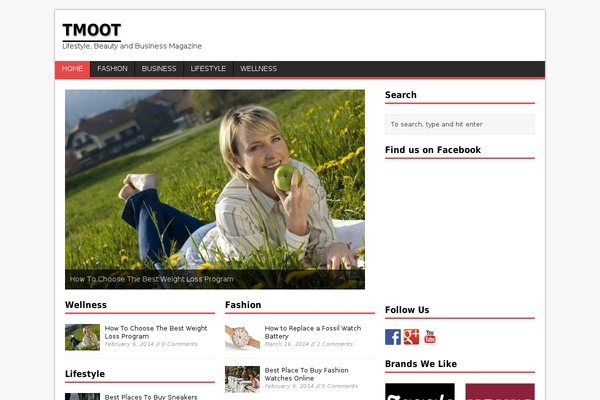This screenshot has height=400, width=600.
Task: Click the hero caption about Weight Loss Program
Action: [x=152, y=279]
